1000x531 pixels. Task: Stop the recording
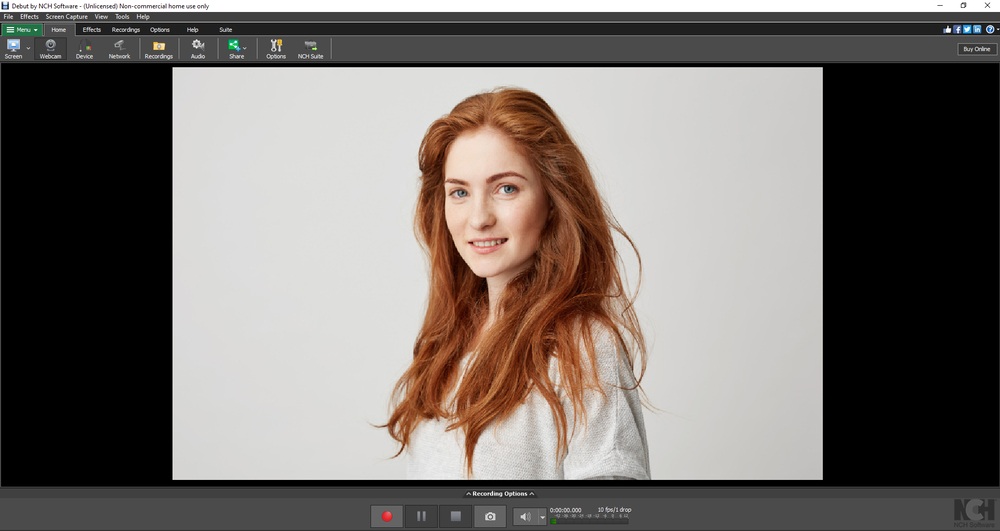(x=455, y=516)
